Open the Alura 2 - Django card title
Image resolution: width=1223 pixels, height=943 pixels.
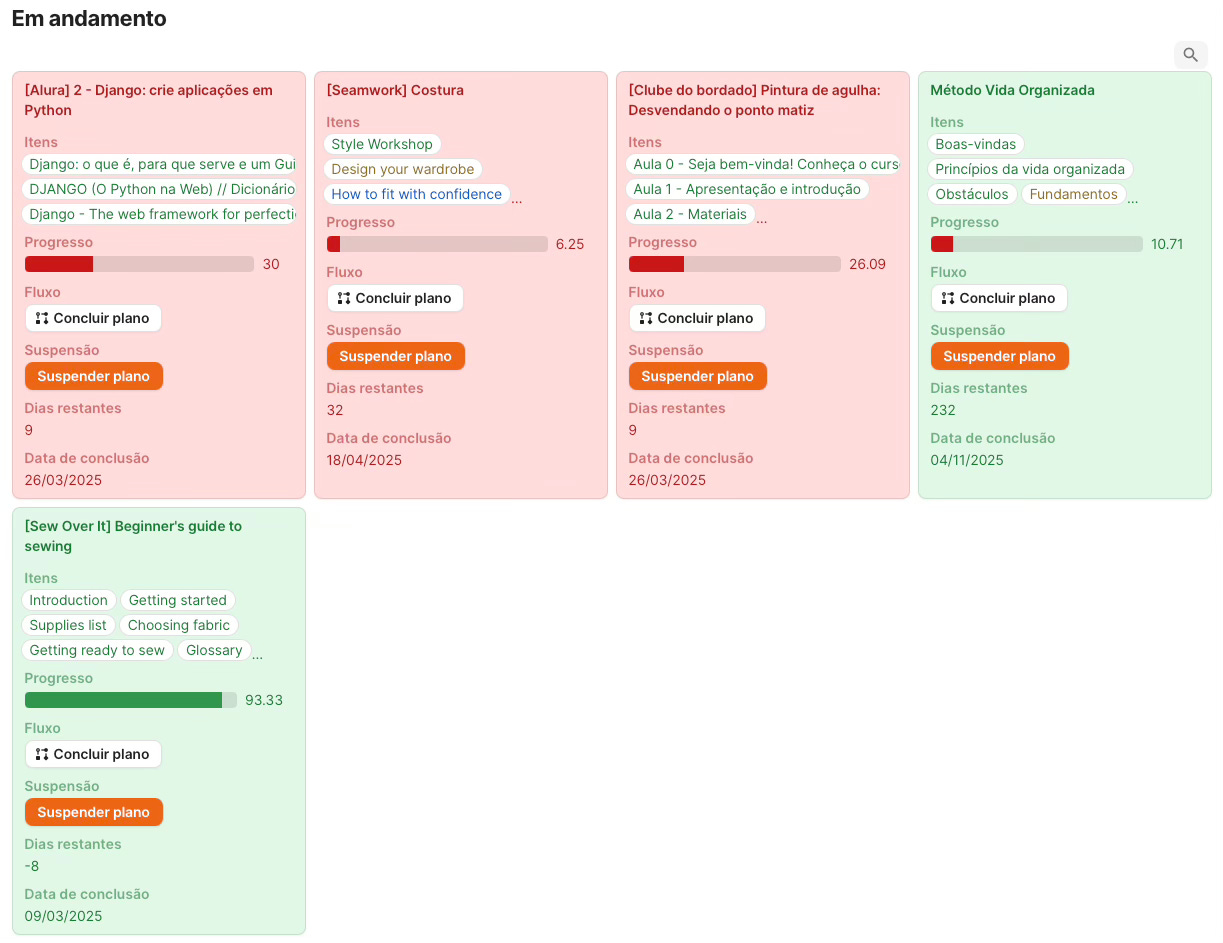pyautogui.click(x=149, y=100)
